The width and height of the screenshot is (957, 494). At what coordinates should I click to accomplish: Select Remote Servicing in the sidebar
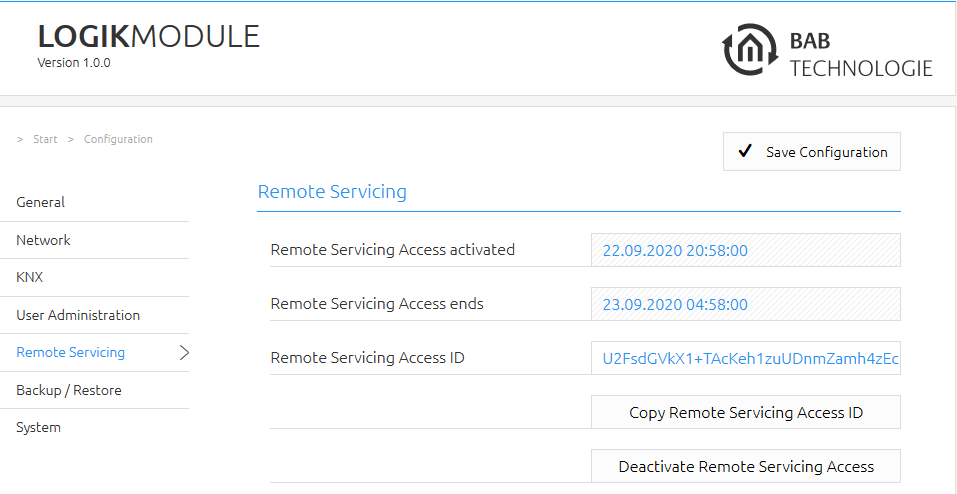point(71,352)
